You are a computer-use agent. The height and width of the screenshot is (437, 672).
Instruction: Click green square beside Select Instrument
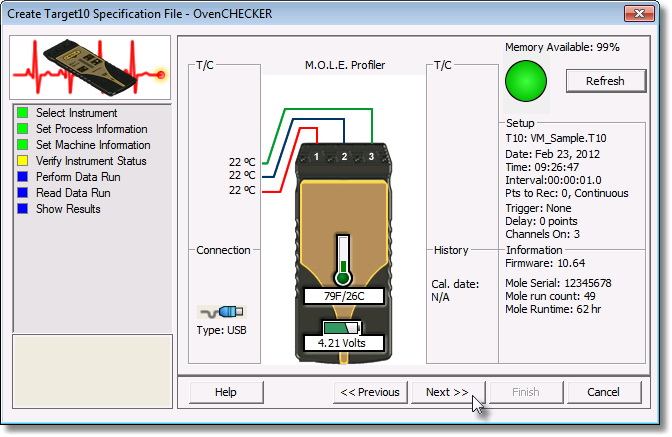tap(22, 113)
